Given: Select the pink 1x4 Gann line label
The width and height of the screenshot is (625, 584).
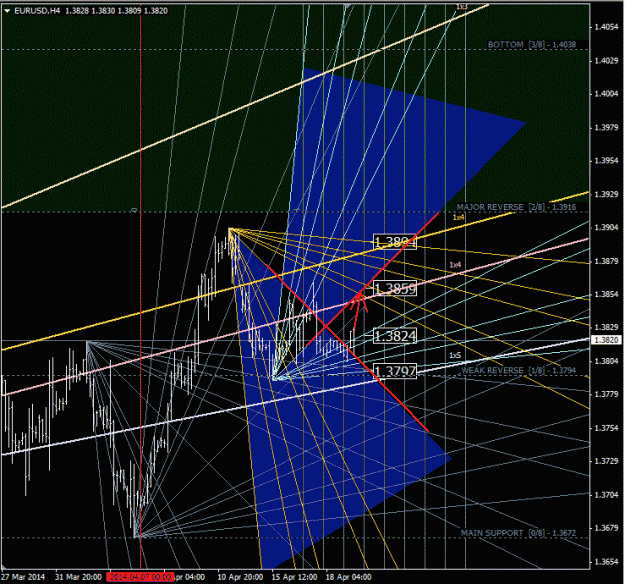Looking at the screenshot, I should pos(455,265).
